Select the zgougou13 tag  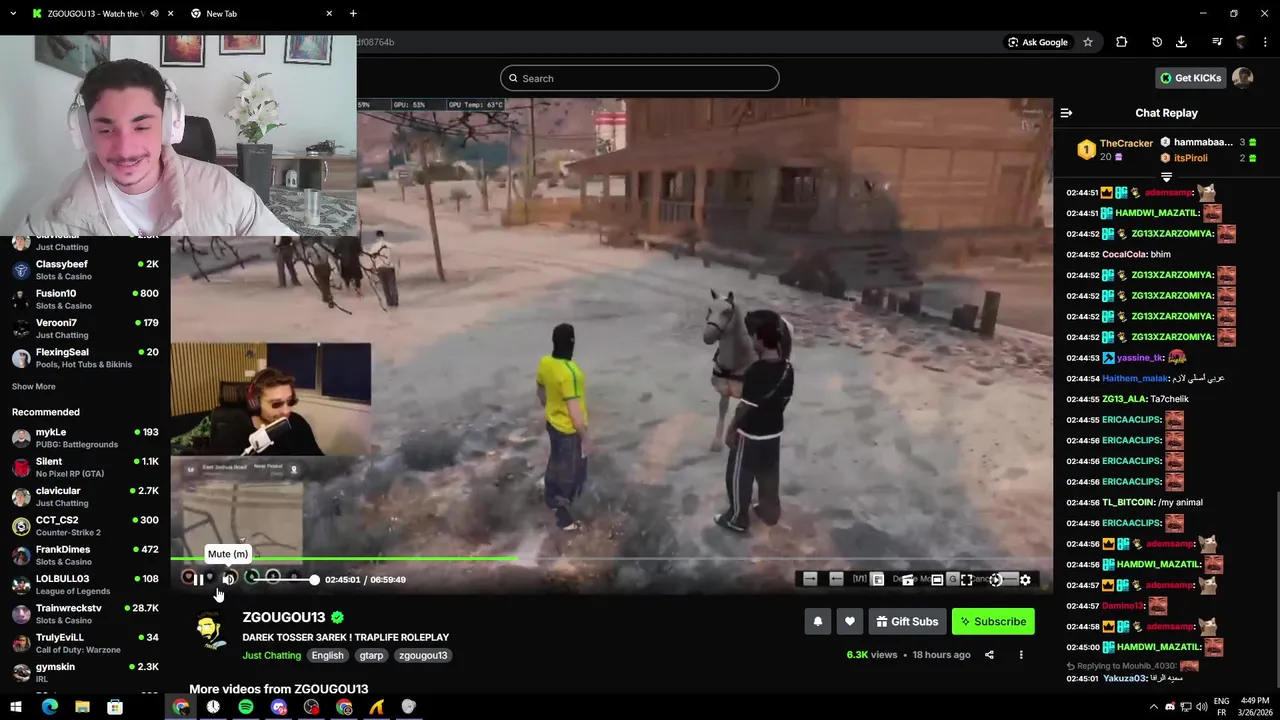click(422, 655)
